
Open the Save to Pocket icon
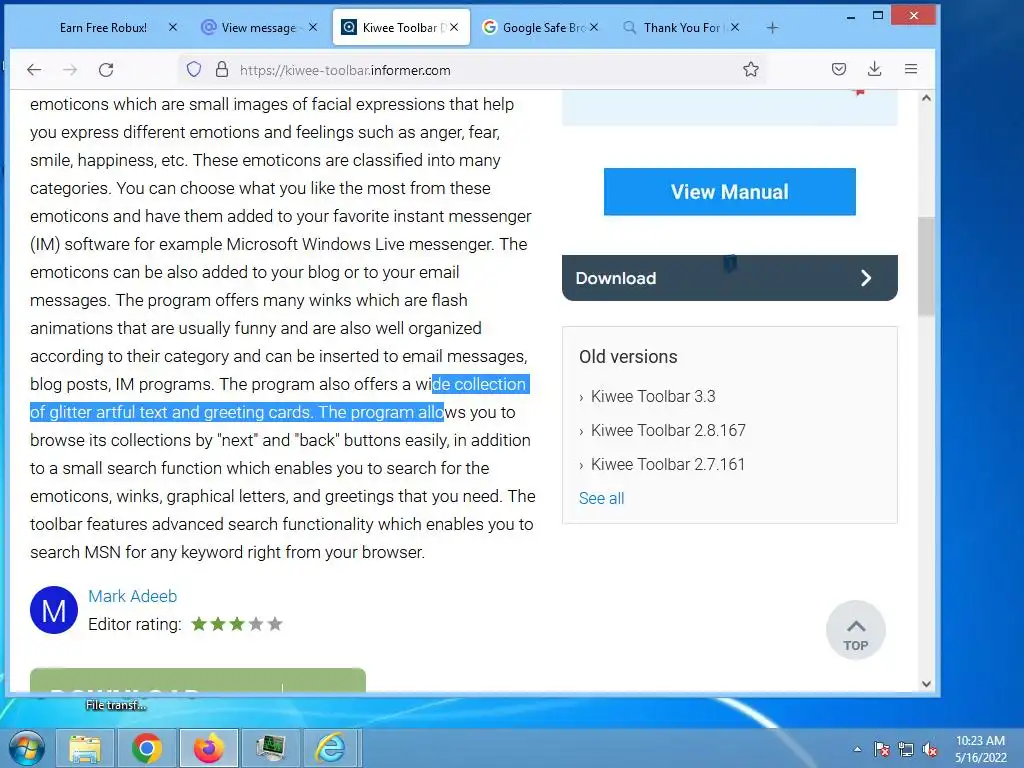[x=839, y=69]
